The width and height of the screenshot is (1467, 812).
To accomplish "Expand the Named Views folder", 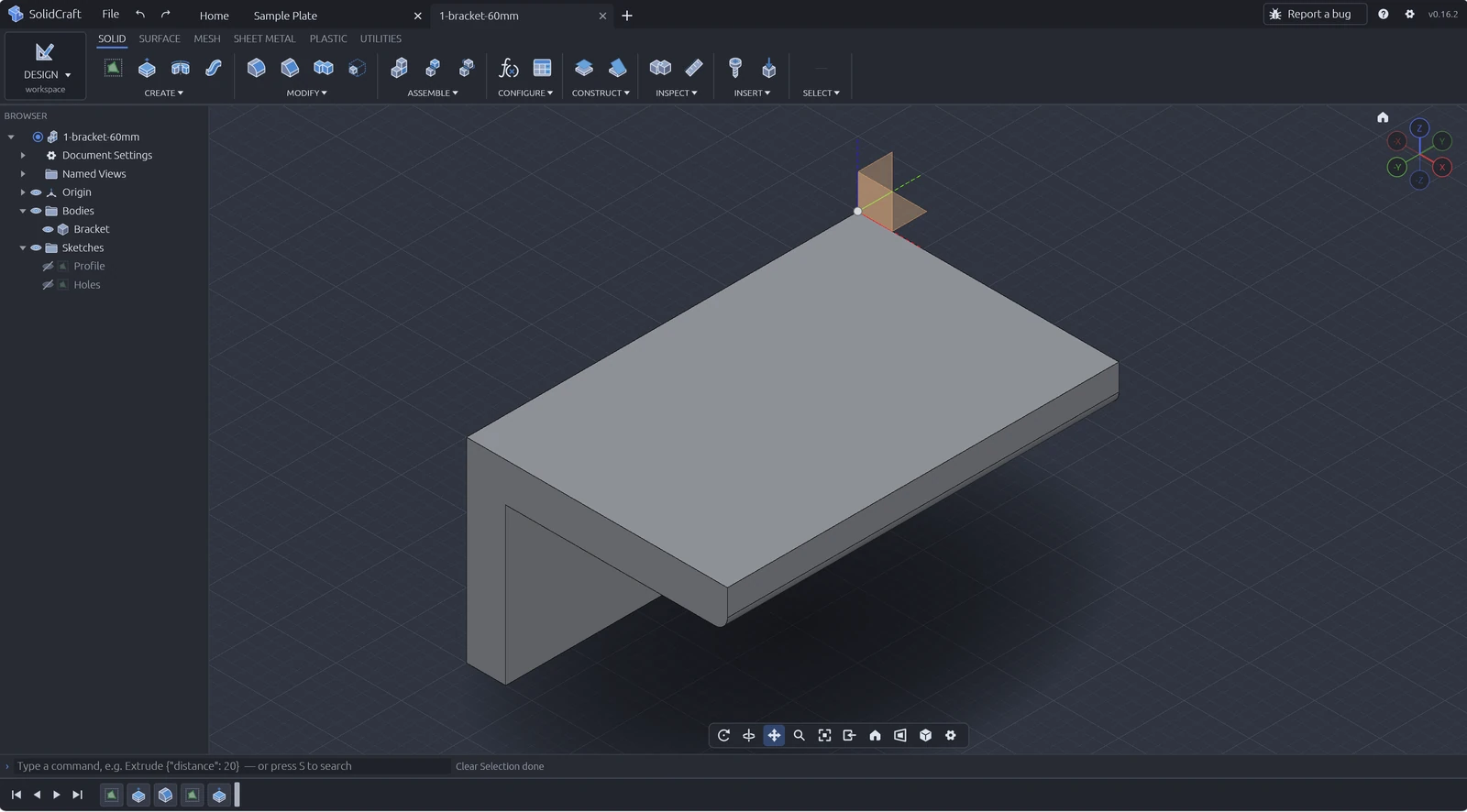I will (23, 174).
